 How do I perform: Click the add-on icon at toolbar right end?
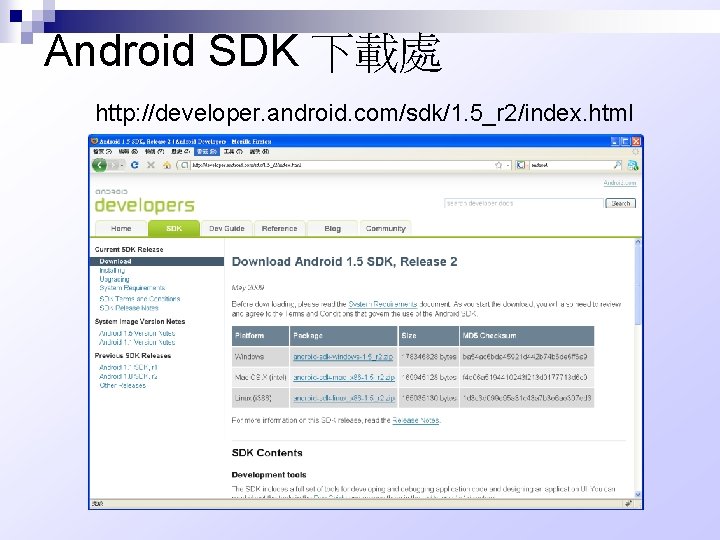coord(633,165)
